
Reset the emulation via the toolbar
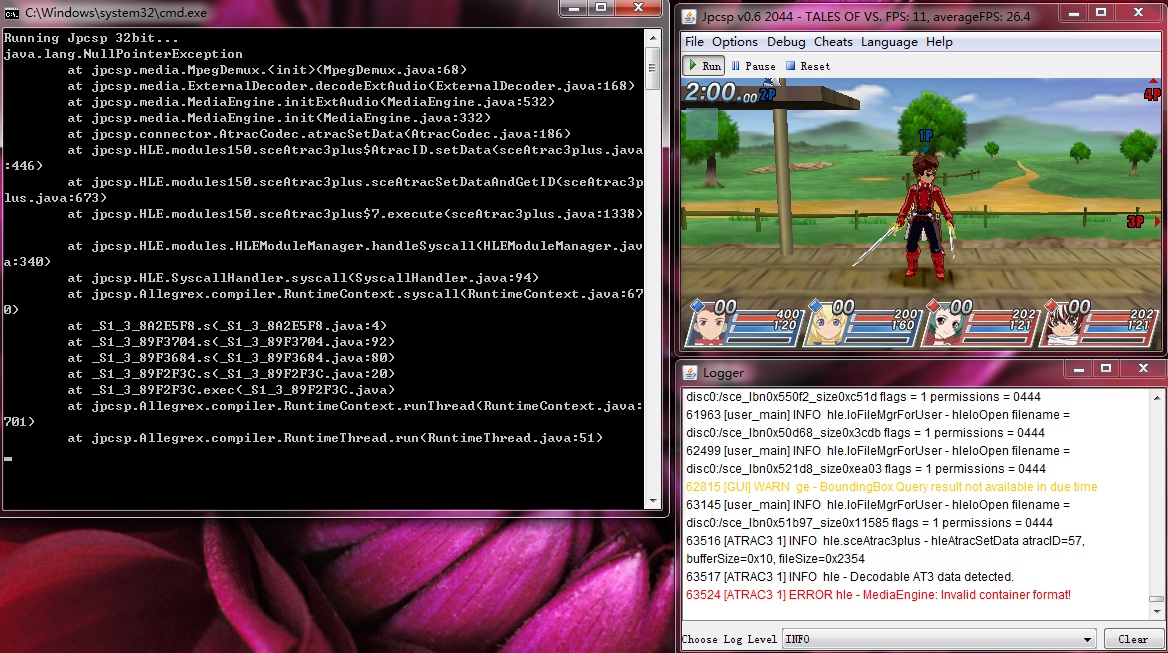[808, 66]
